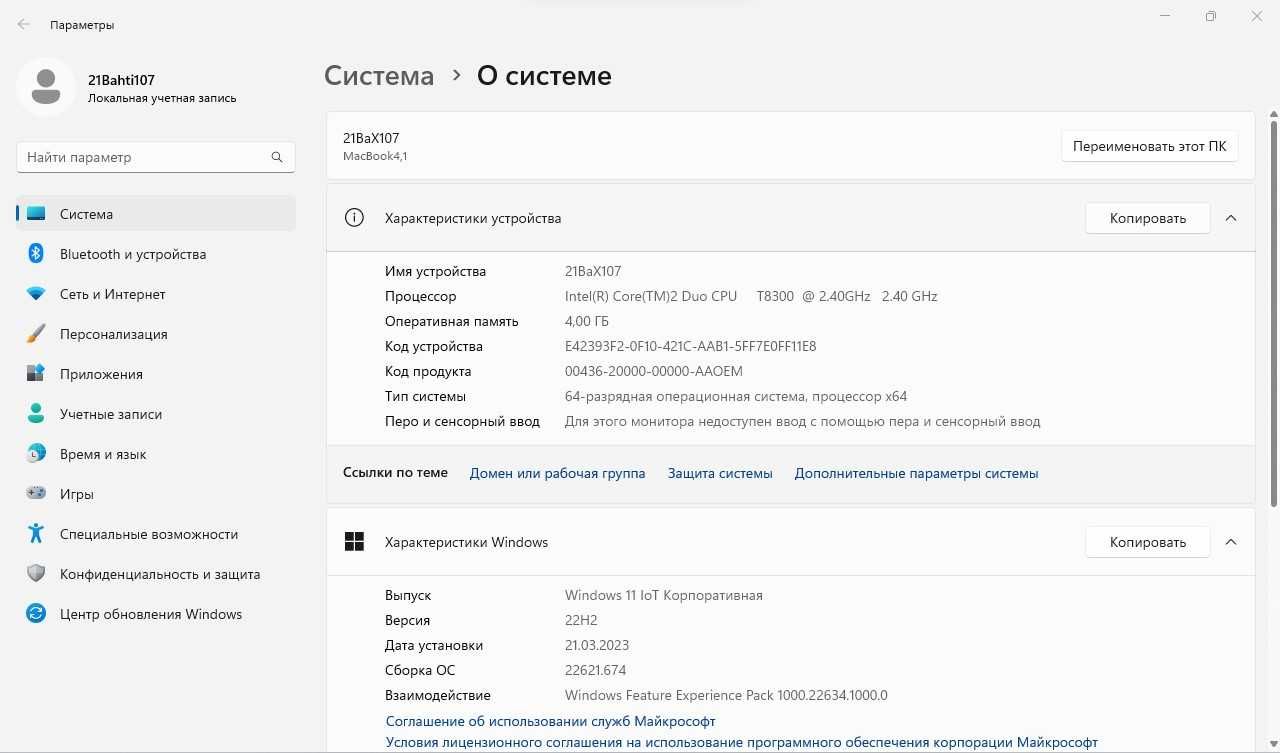Open Защита системы link

[x=720, y=473]
